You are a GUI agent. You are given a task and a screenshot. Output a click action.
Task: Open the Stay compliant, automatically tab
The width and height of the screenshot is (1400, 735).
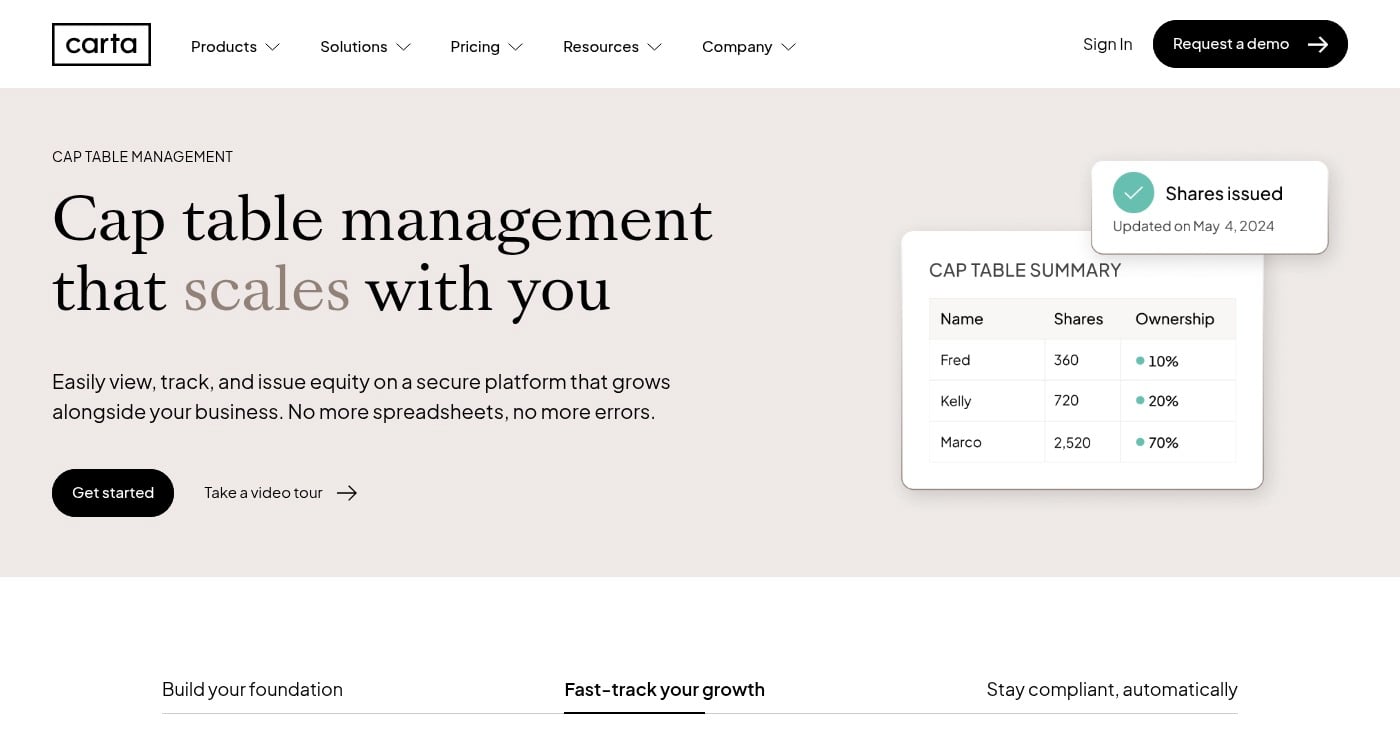1111,689
